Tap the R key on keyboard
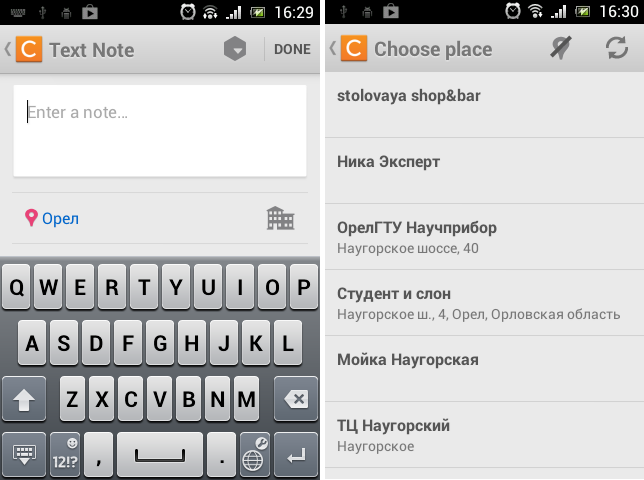644x480 pixels. point(112,287)
